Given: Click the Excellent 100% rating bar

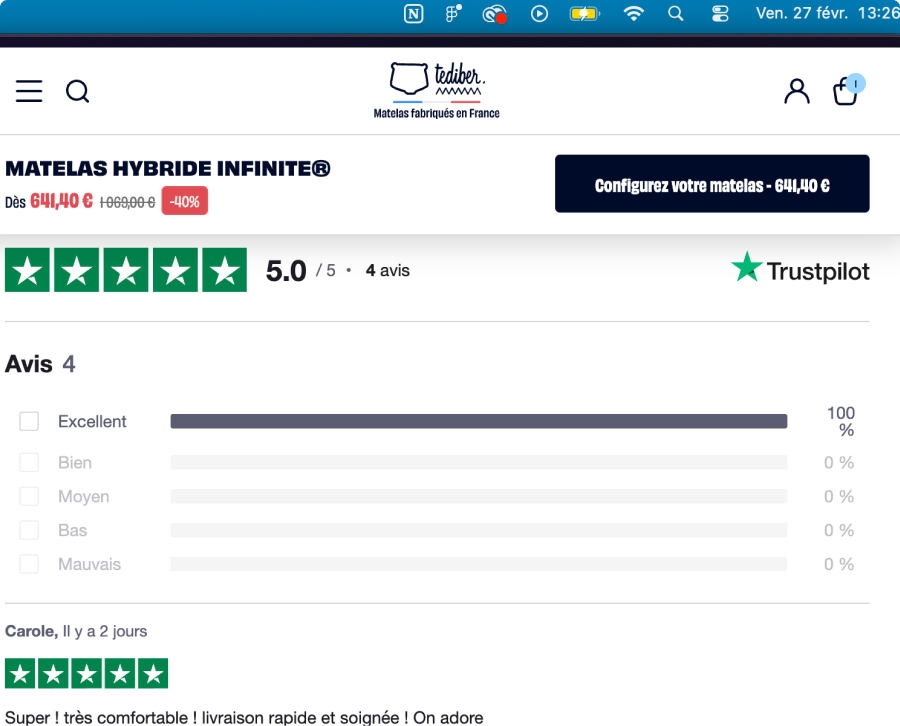Looking at the screenshot, I should click(x=479, y=421).
